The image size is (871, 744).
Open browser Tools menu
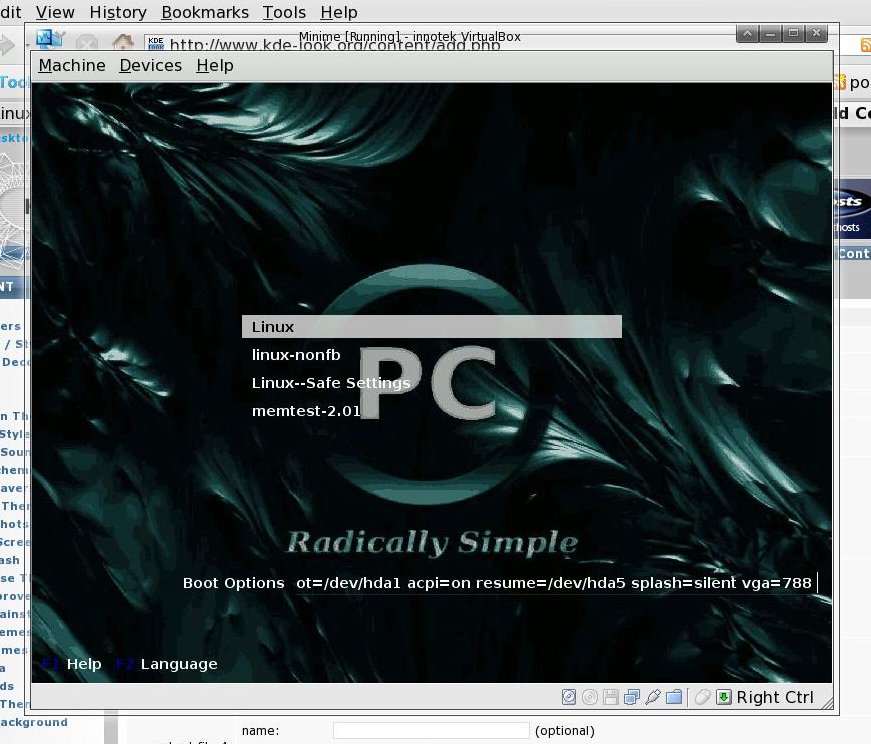284,12
